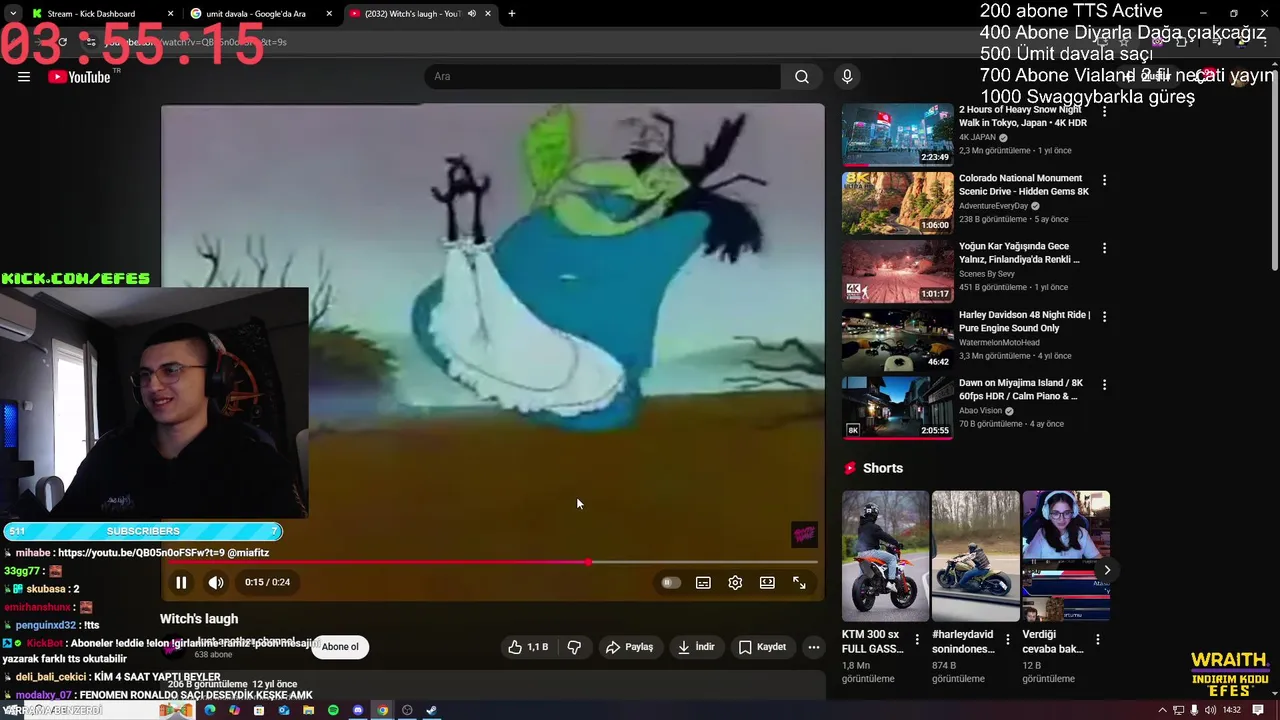Click the YouTube search field Ara
The image size is (1280, 720).
[602, 77]
